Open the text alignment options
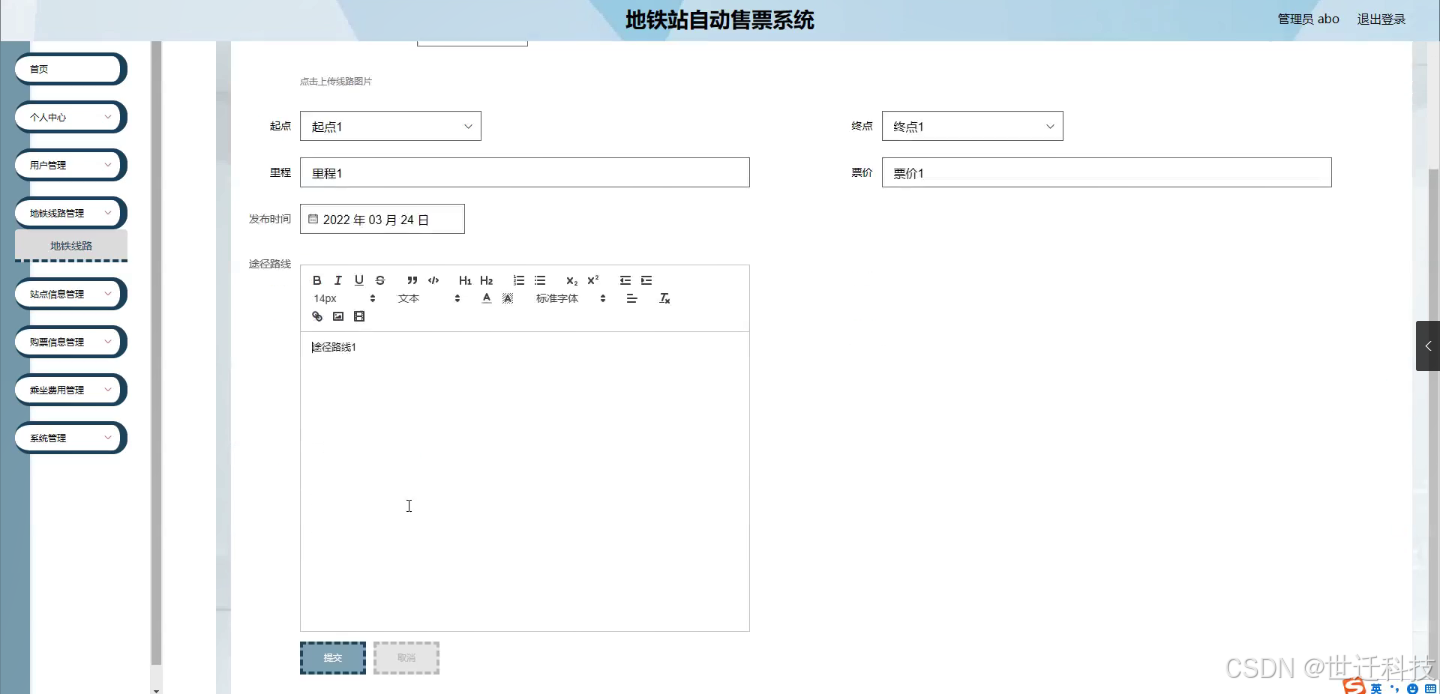 point(632,299)
